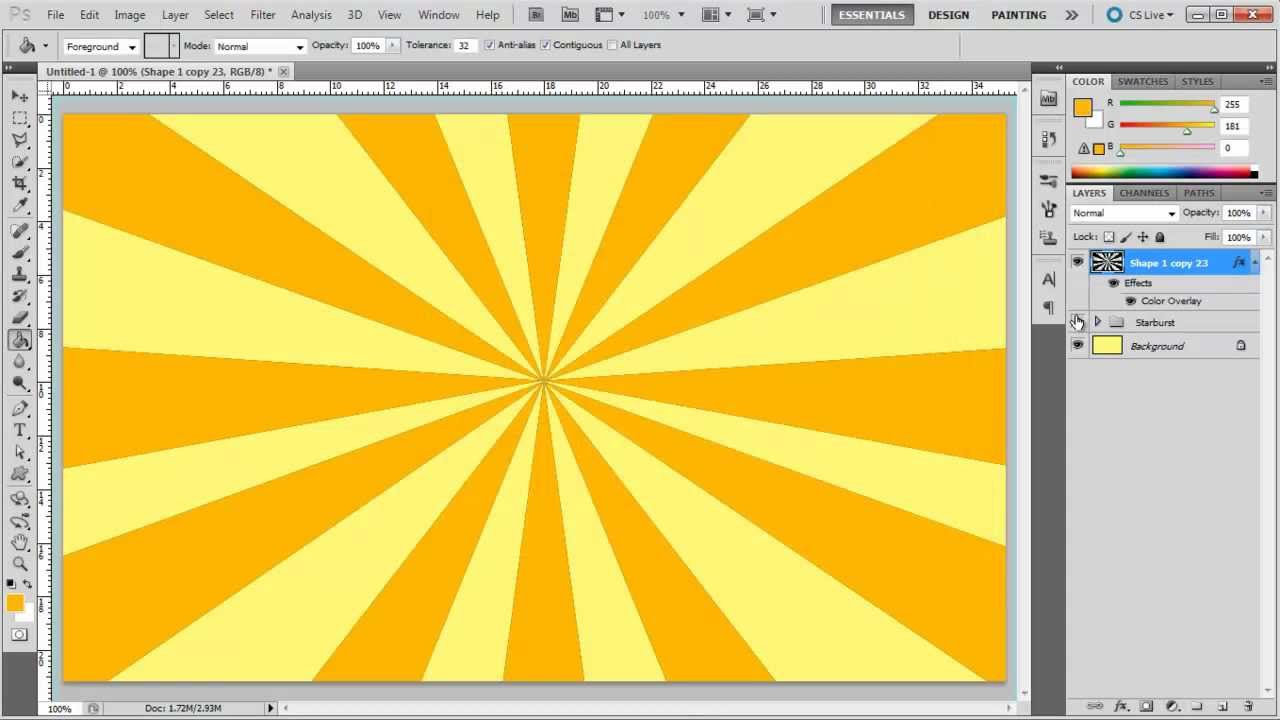Expand the Starburst layer group
Image resolution: width=1280 pixels, height=720 pixels.
(1097, 322)
